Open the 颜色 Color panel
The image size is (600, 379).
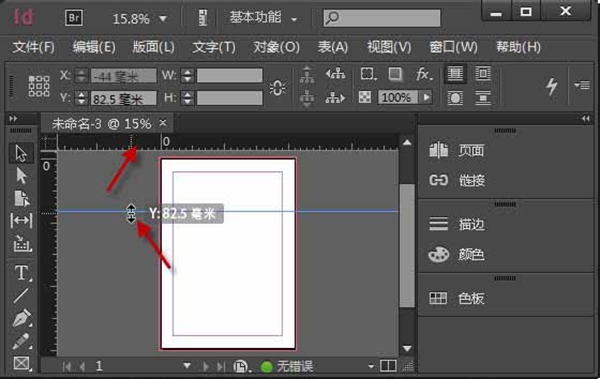pyautogui.click(x=457, y=254)
